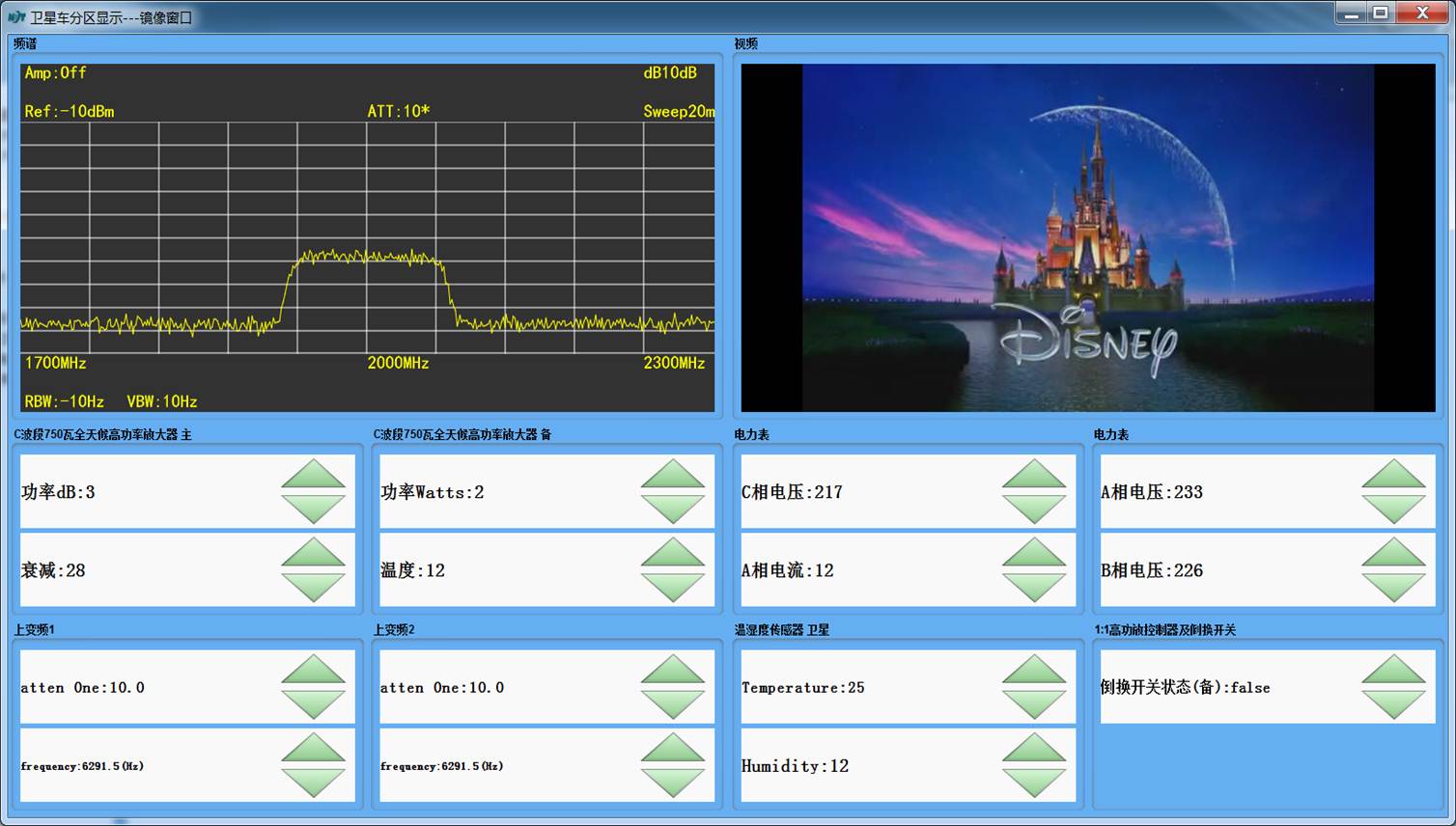1456x826 pixels.
Task: Click frequency:6291.5(Hz) text in 上变频1
Action: (x=82, y=766)
